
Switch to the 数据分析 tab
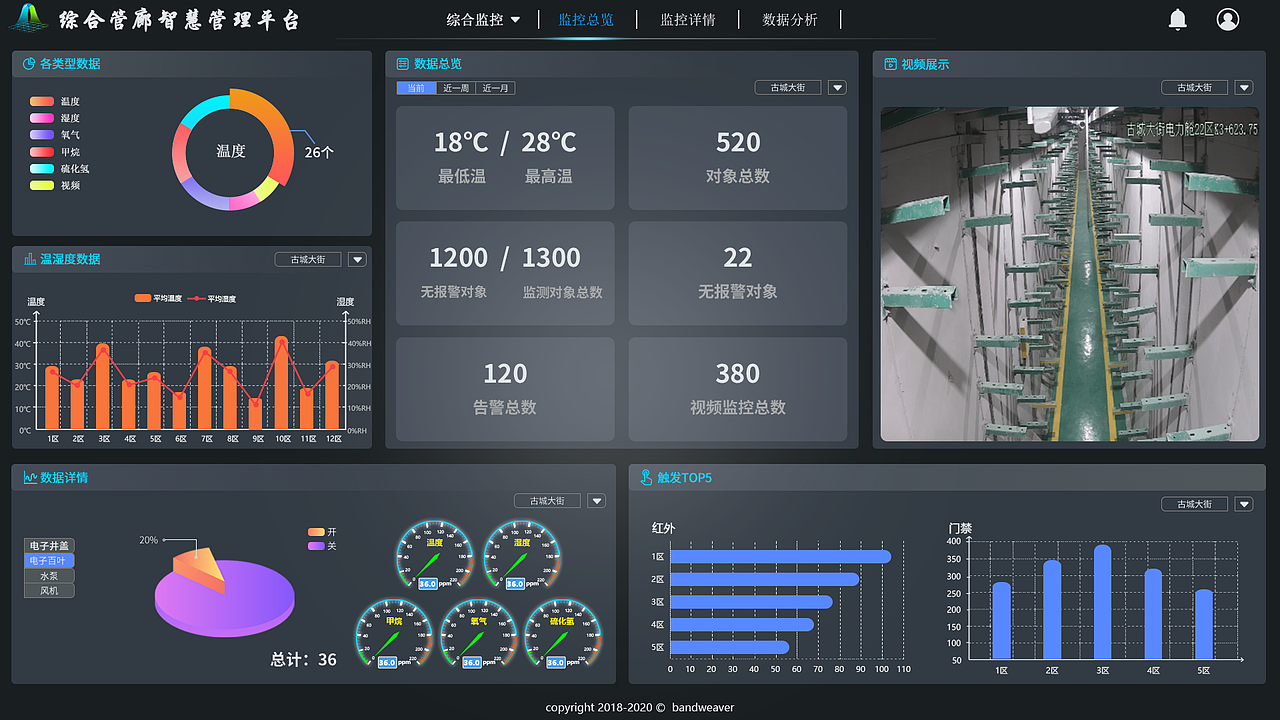pyautogui.click(x=790, y=20)
